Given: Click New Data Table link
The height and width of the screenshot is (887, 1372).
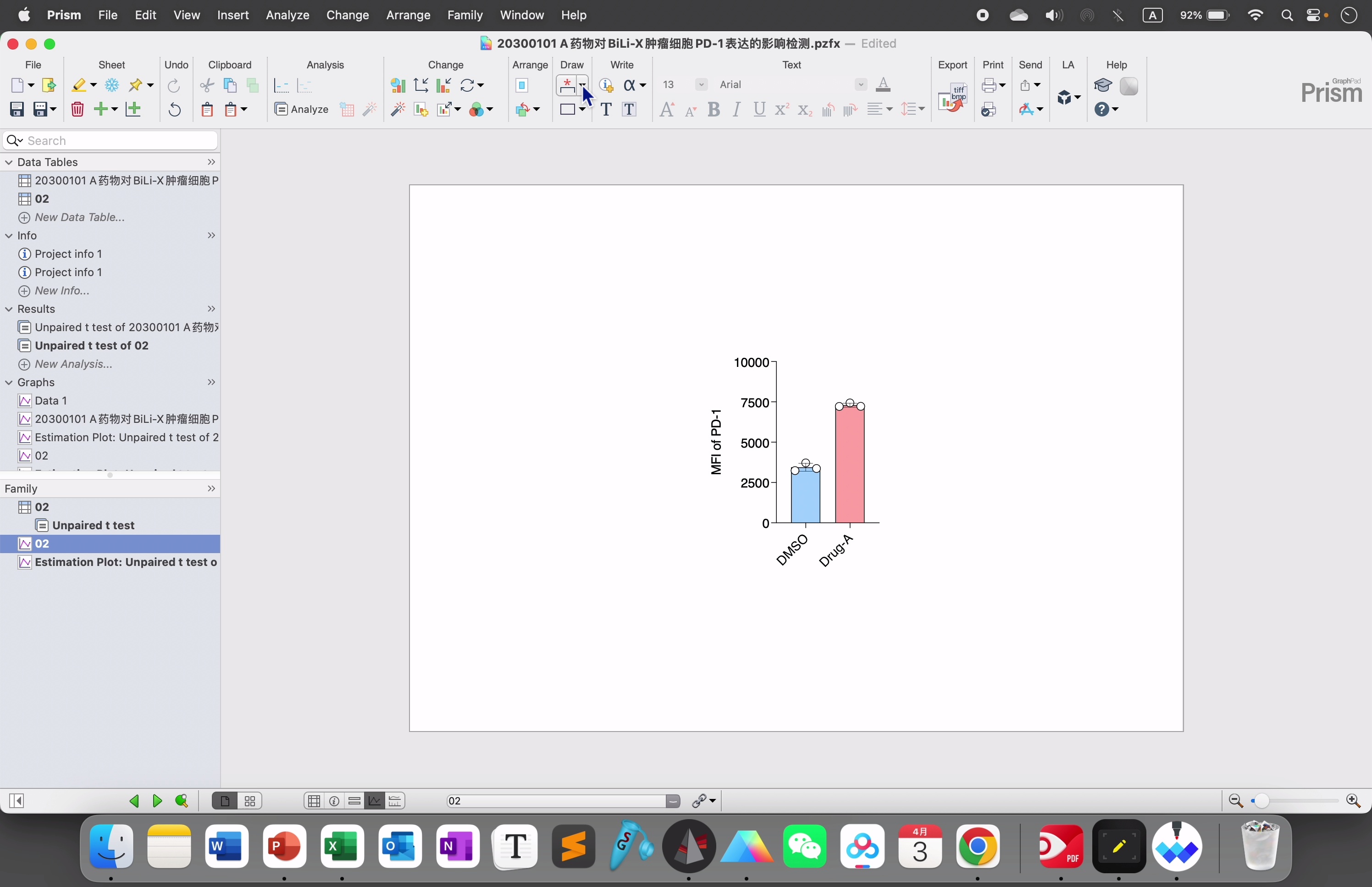Looking at the screenshot, I should 79,218.
